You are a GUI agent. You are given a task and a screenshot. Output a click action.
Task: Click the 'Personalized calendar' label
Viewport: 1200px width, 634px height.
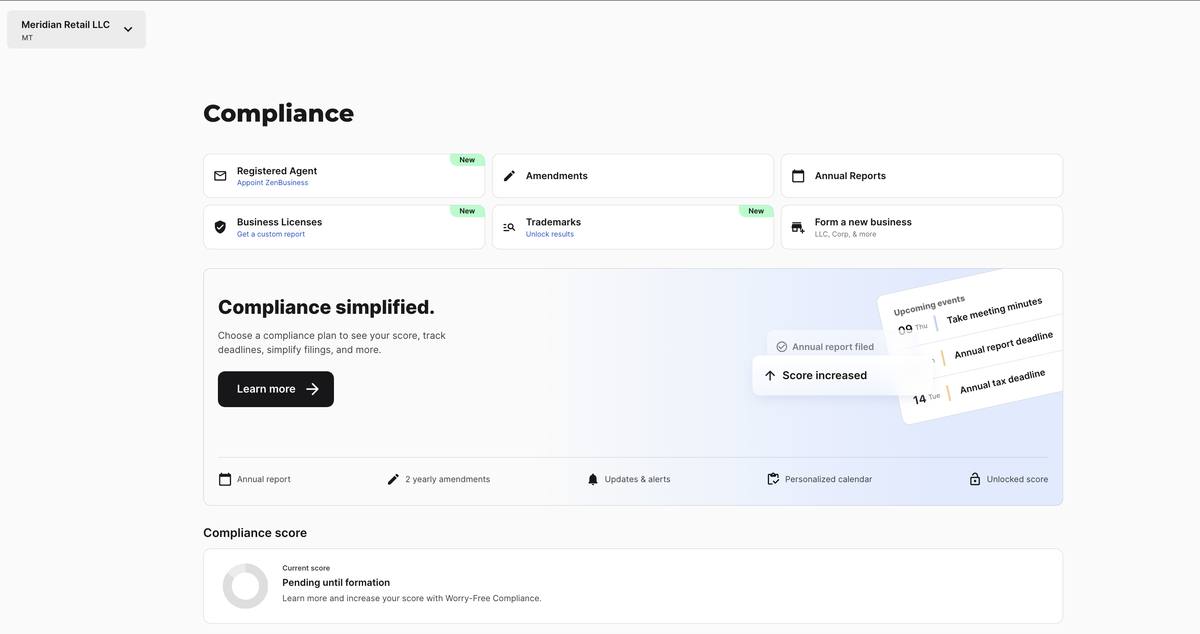828,479
